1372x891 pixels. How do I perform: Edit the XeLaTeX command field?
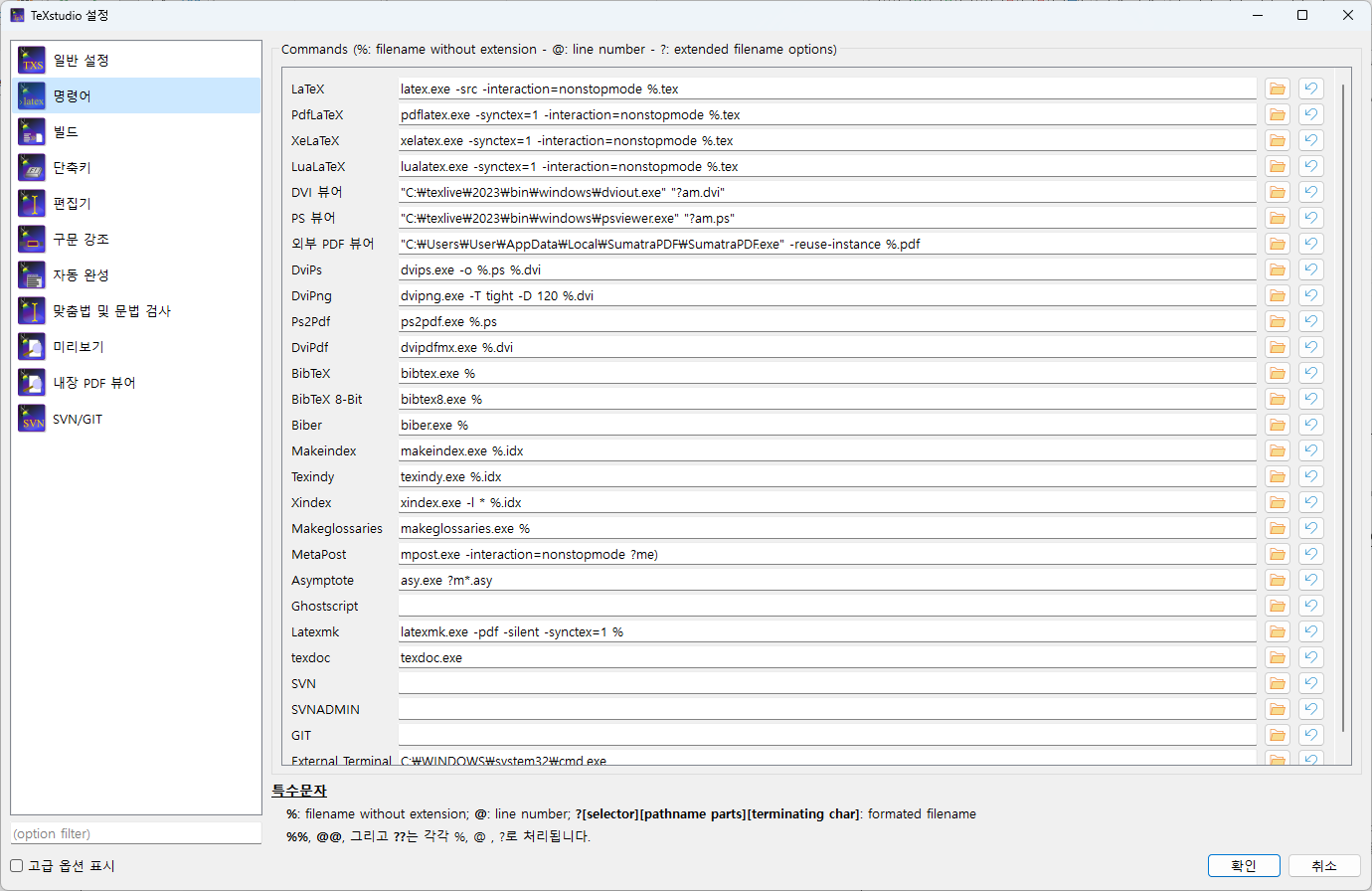tap(827, 140)
